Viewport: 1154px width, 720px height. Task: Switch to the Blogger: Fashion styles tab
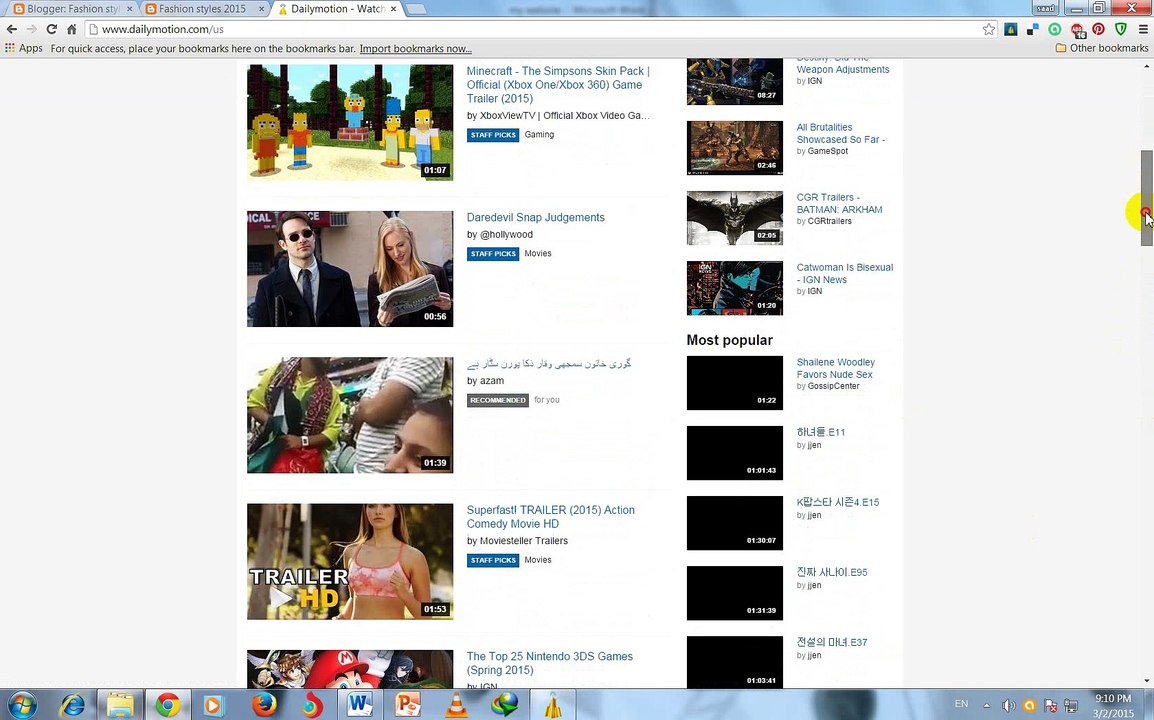(72, 9)
